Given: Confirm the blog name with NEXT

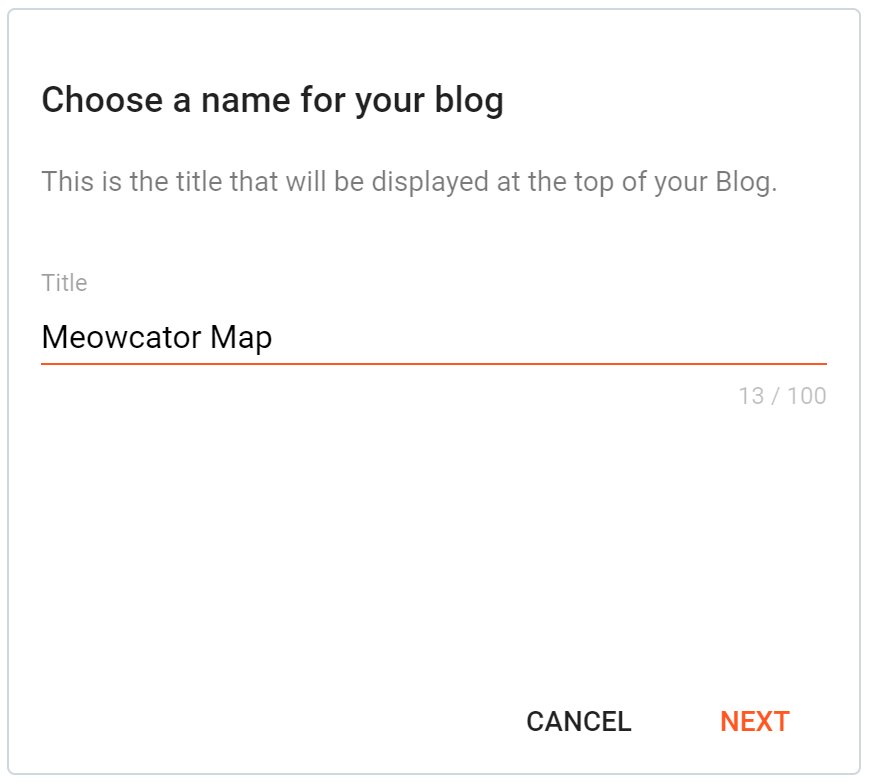Looking at the screenshot, I should (x=754, y=721).
